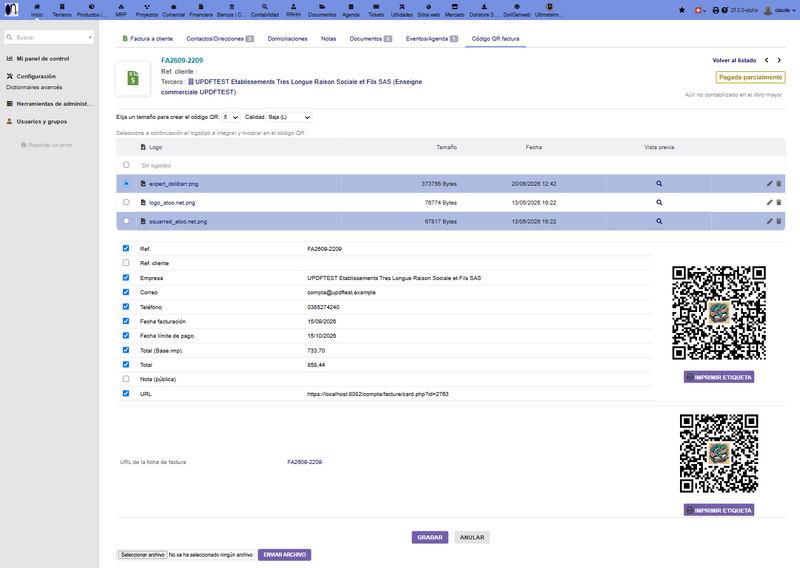Click the GRABAR button
The image size is (800, 568).
[x=430, y=537]
